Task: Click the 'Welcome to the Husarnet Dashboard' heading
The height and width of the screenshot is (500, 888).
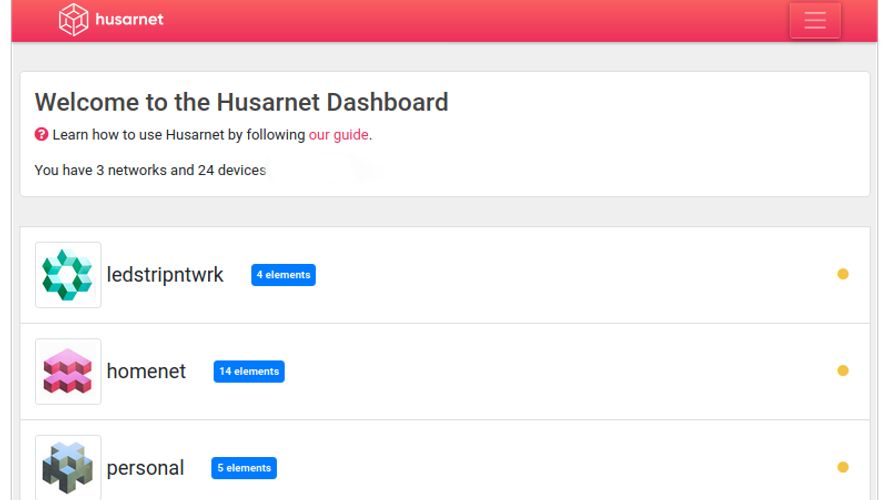Action: click(x=241, y=102)
